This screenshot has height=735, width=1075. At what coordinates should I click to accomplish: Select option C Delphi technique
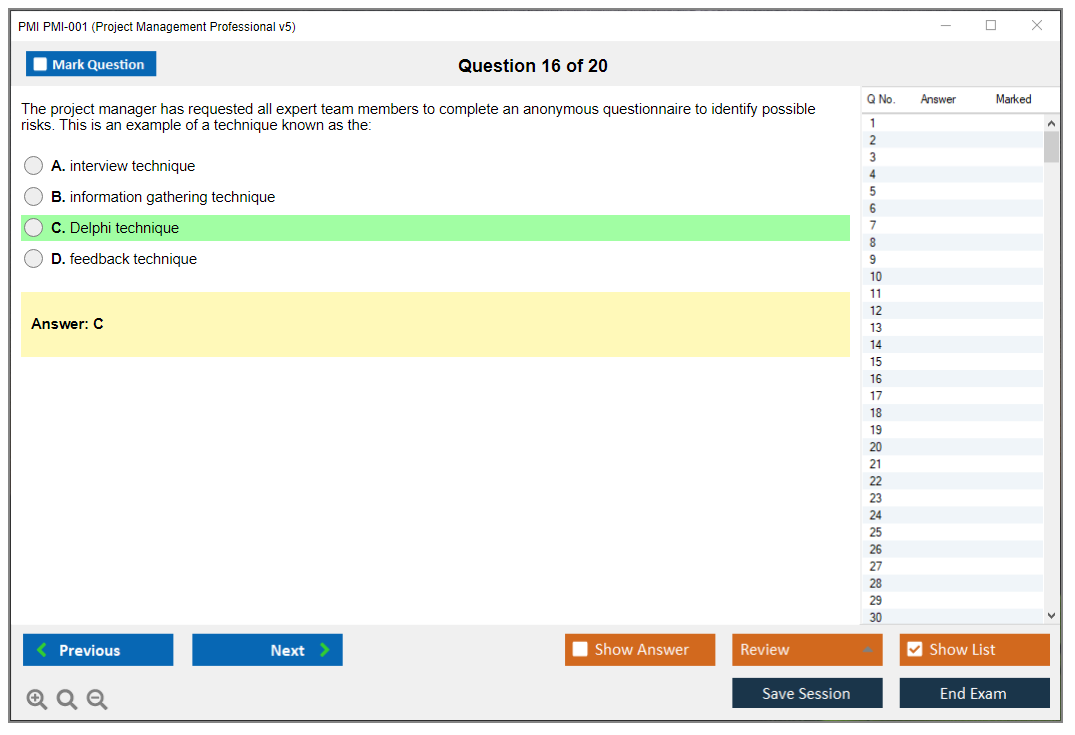[34, 228]
